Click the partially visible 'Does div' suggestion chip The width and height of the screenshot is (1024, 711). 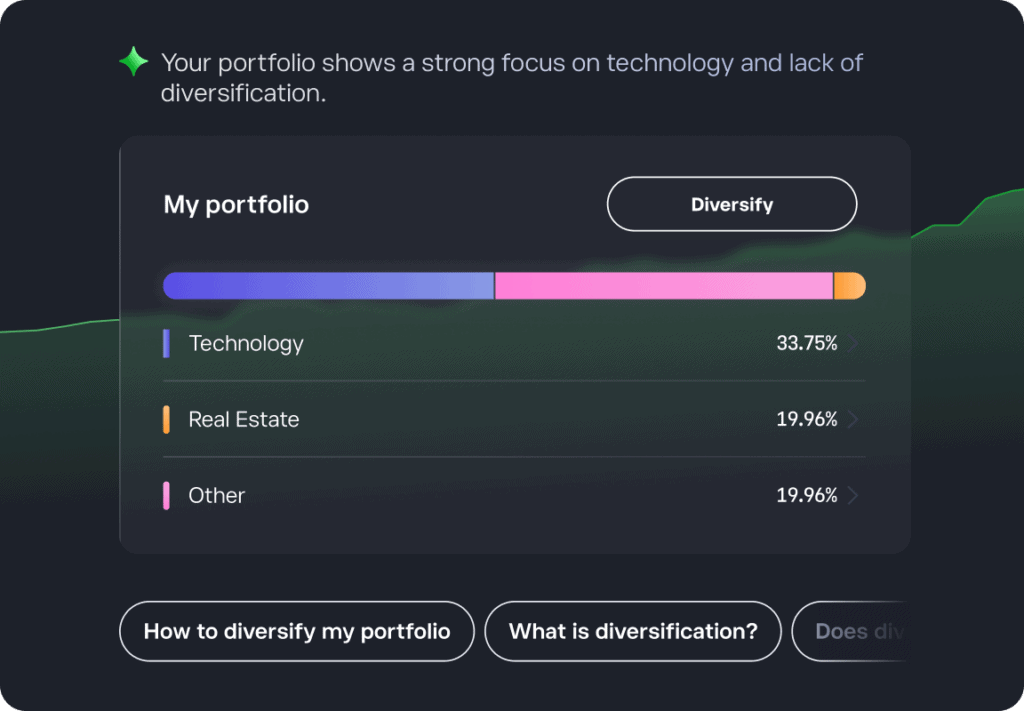coord(851,631)
